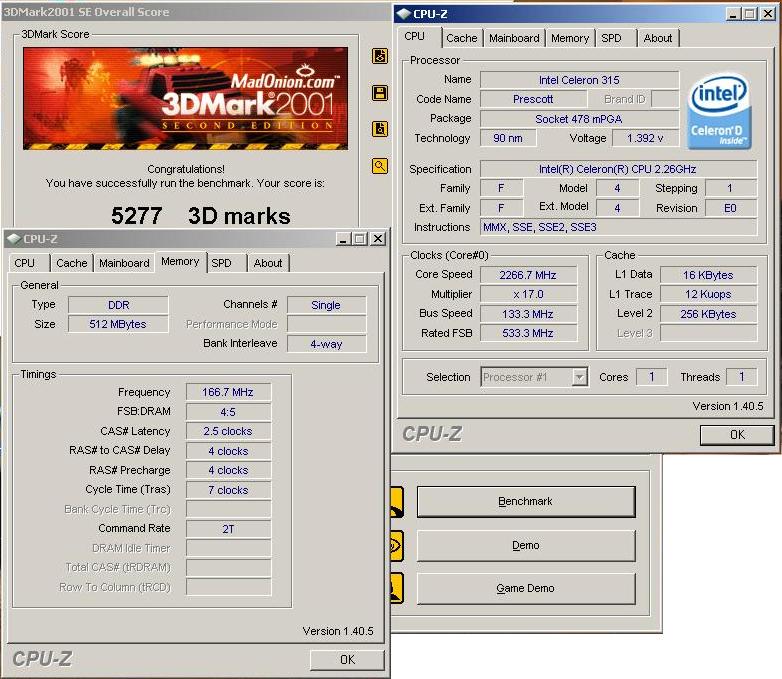Viewport: 782px width, 679px height.
Task: Click the yellow eye icon beside the Demo button
Action: click(x=397, y=545)
